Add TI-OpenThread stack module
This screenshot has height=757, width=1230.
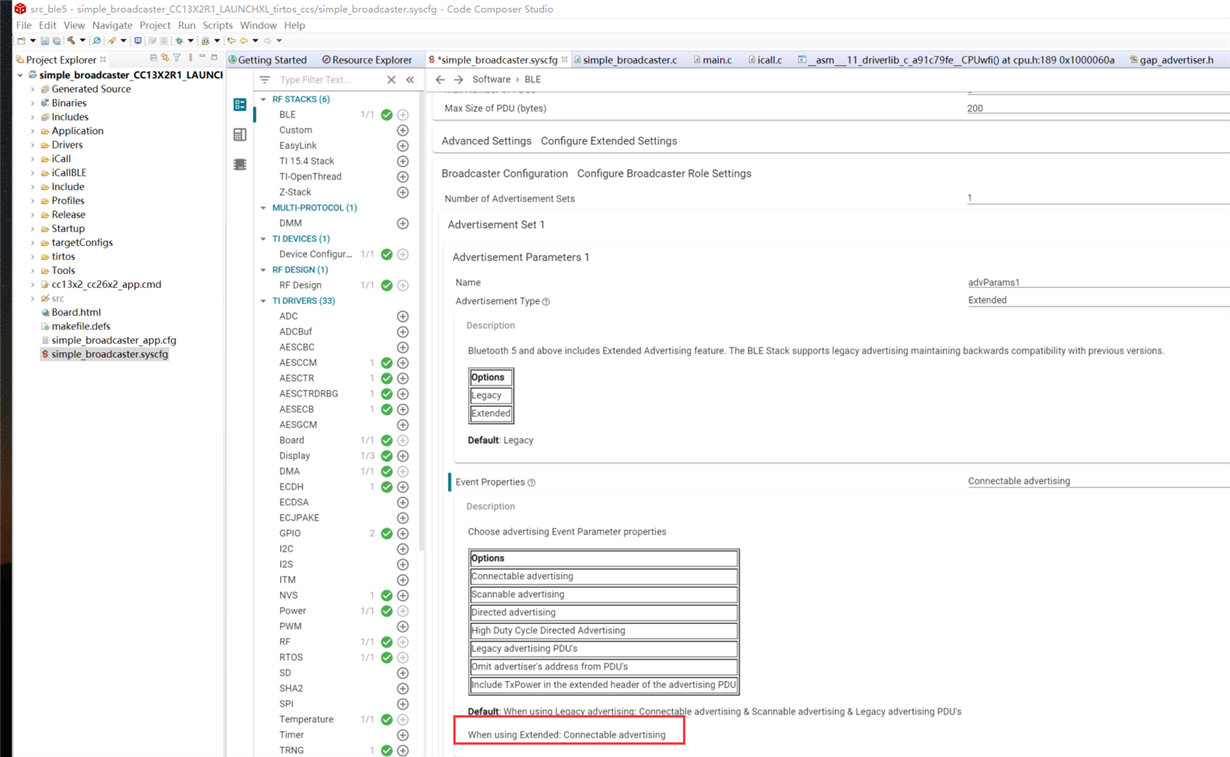pyautogui.click(x=403, y=177)
